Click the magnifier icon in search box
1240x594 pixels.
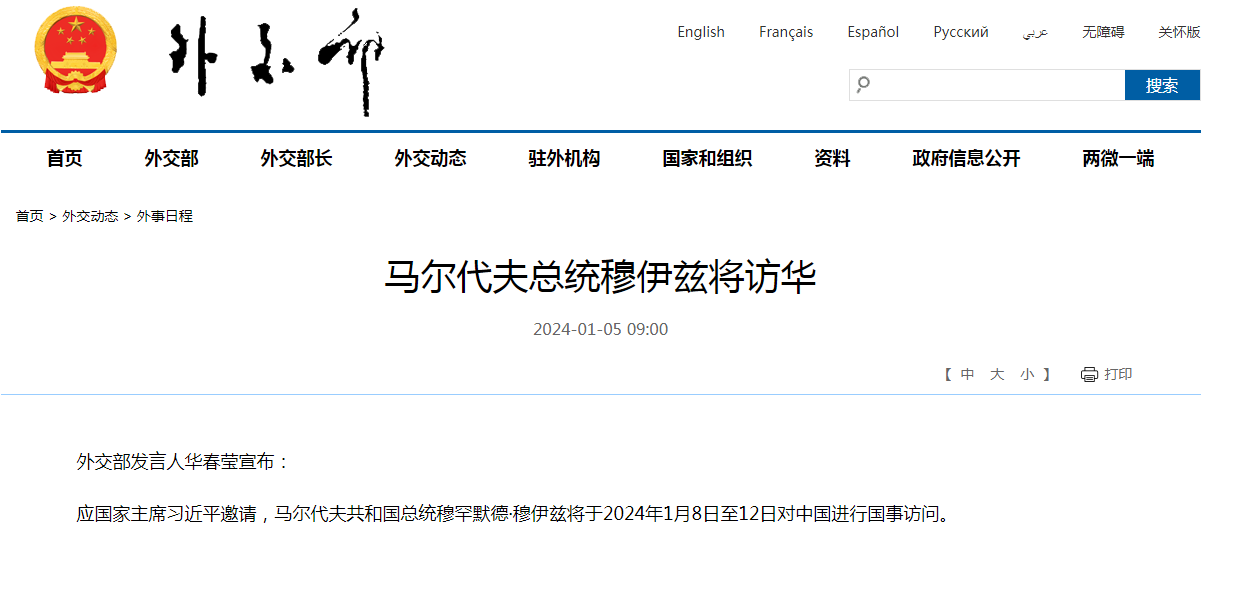click(x=863, y=85)
